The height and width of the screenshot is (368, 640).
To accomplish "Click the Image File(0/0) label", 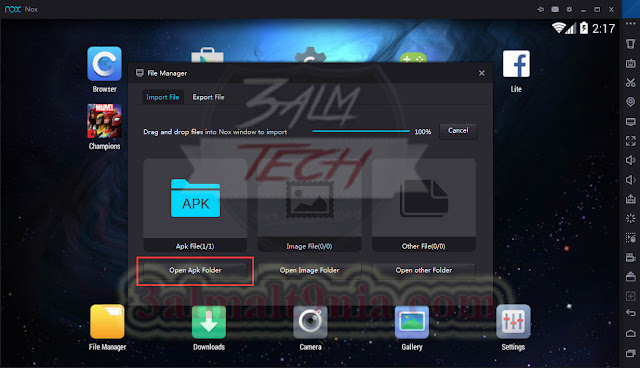I will pyautogui.click(x=309, y=246).
